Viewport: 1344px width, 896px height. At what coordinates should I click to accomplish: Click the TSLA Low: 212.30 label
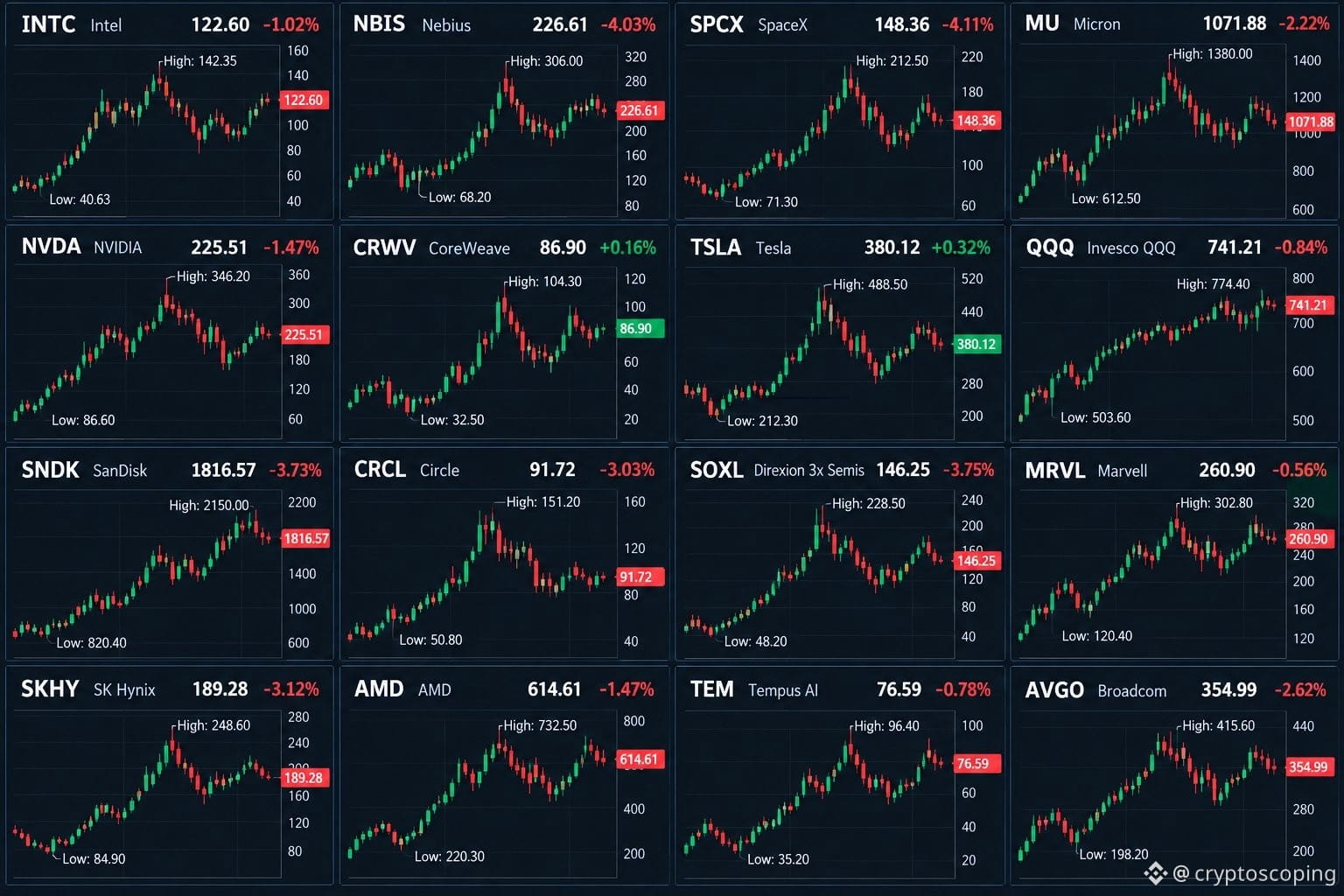(x=762, y=421)
